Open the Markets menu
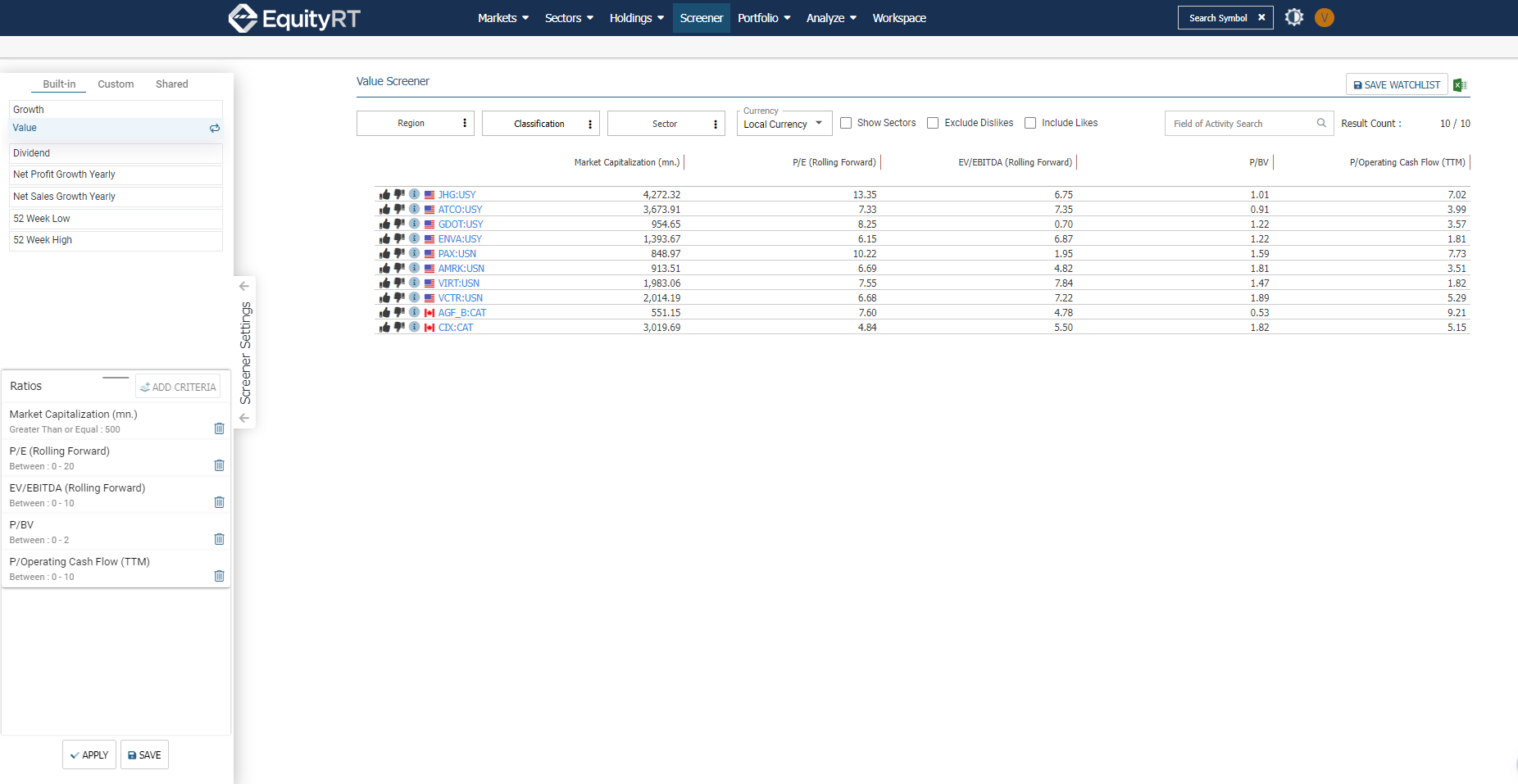Viewport: 1518px width, 784px height. click(503, 18)
